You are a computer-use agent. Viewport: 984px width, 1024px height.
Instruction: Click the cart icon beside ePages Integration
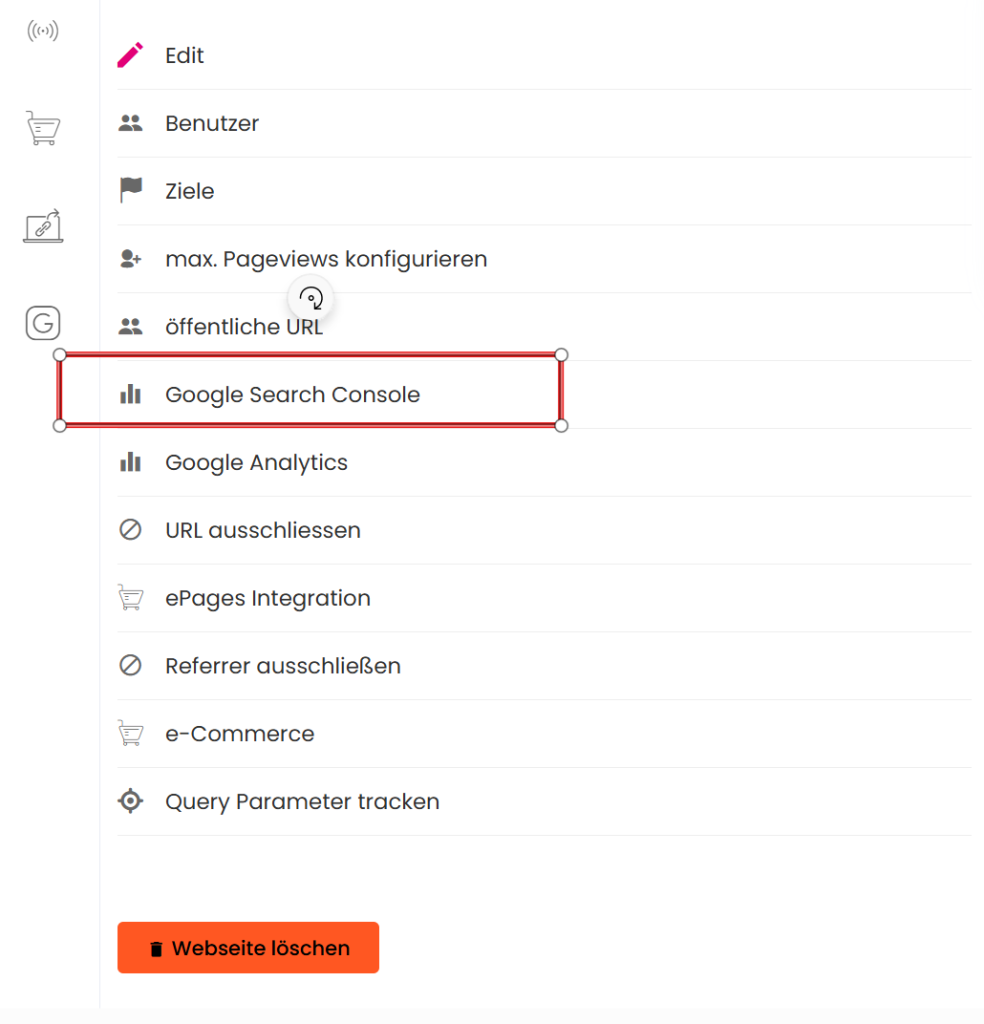tap(130, 598)
